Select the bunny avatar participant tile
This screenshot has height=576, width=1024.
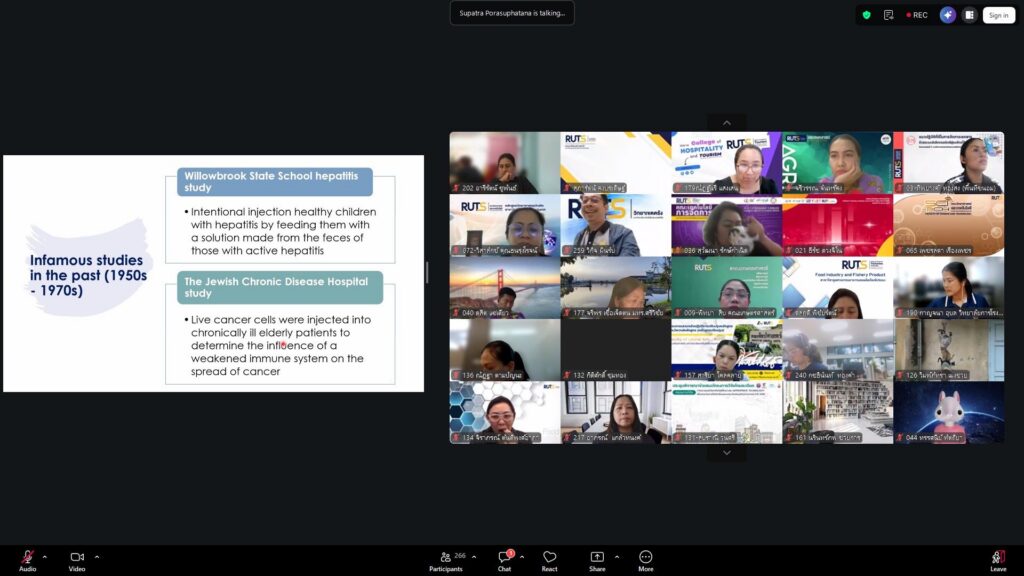(x=948, y=412)
